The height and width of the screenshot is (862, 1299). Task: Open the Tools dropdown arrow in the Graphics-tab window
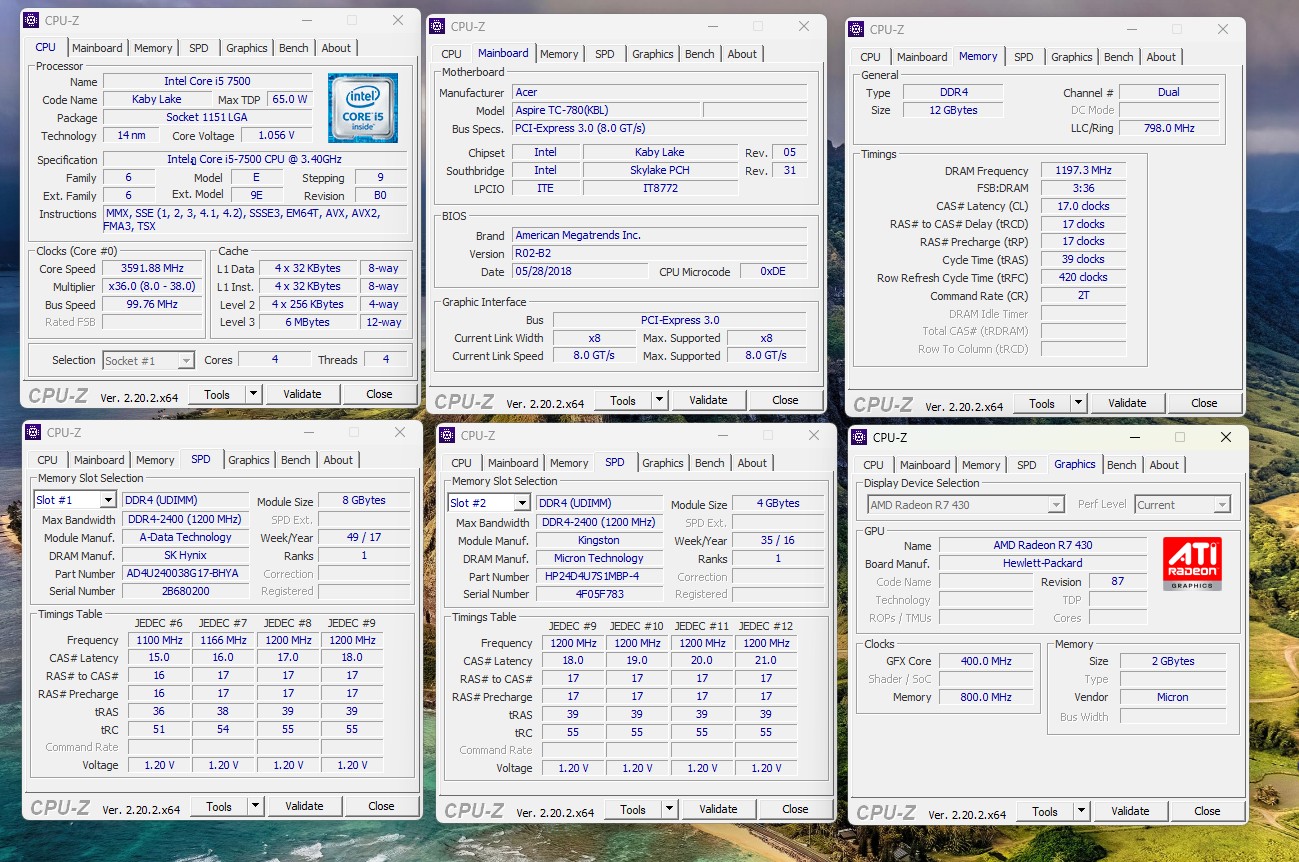[1081, 811]
